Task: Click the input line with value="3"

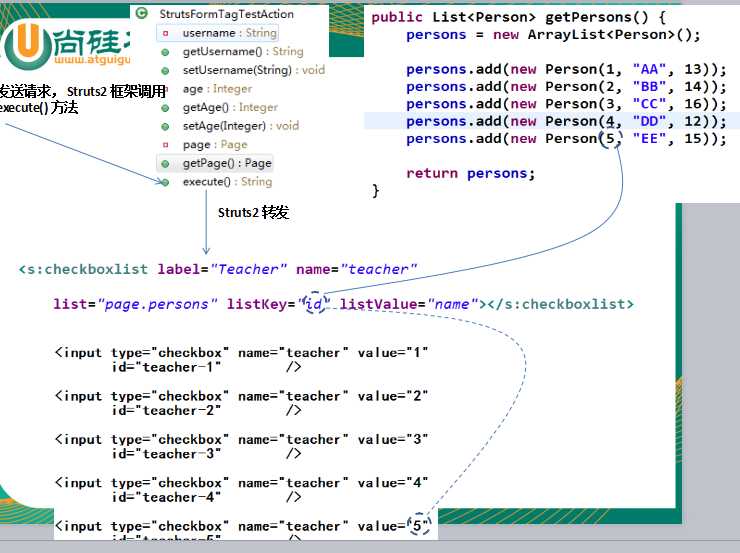Action: pos(241,439)
